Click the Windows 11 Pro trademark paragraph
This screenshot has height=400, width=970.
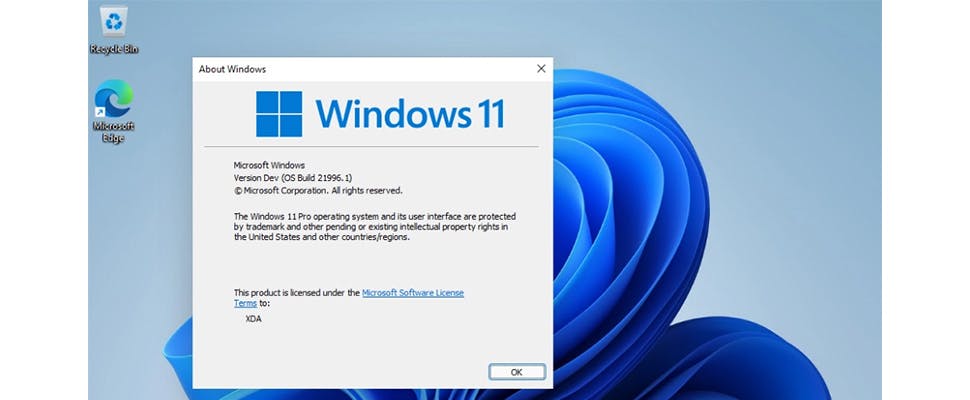[375, 226]
